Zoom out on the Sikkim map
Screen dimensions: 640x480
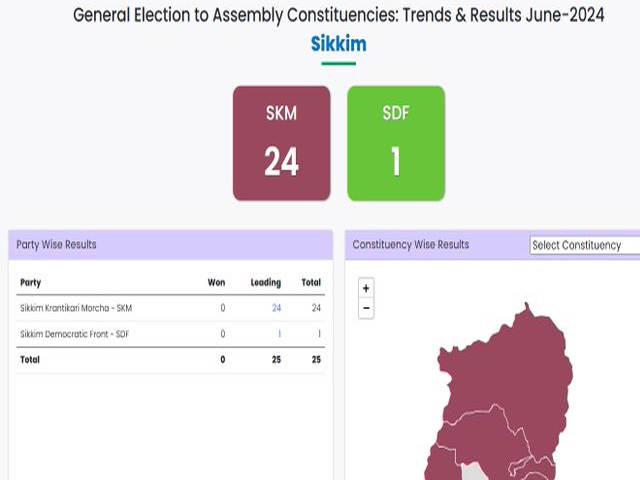click(x=366, y=308)
